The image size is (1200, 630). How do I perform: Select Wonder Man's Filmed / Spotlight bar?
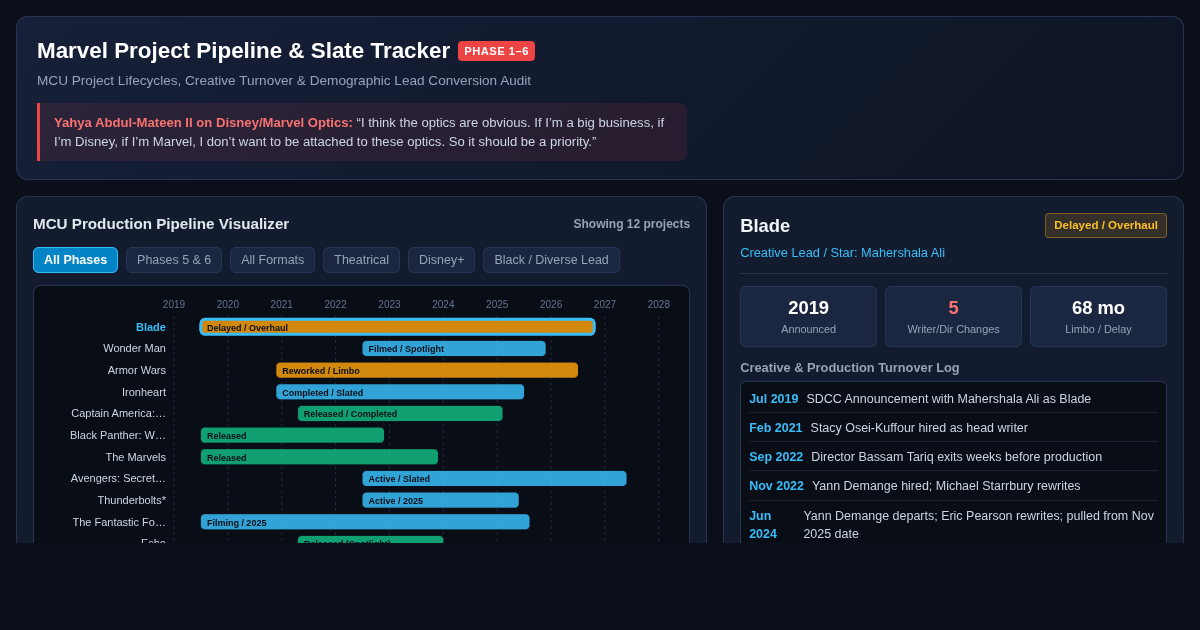tap(454, 348)
